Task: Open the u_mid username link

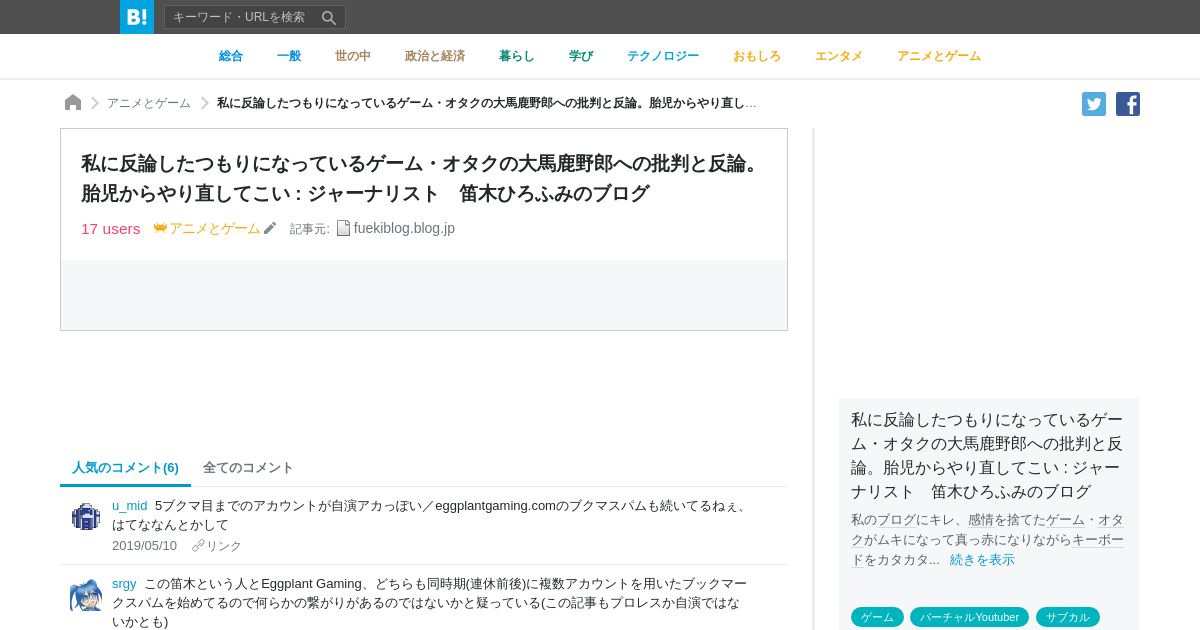Action: coord(130,506)
